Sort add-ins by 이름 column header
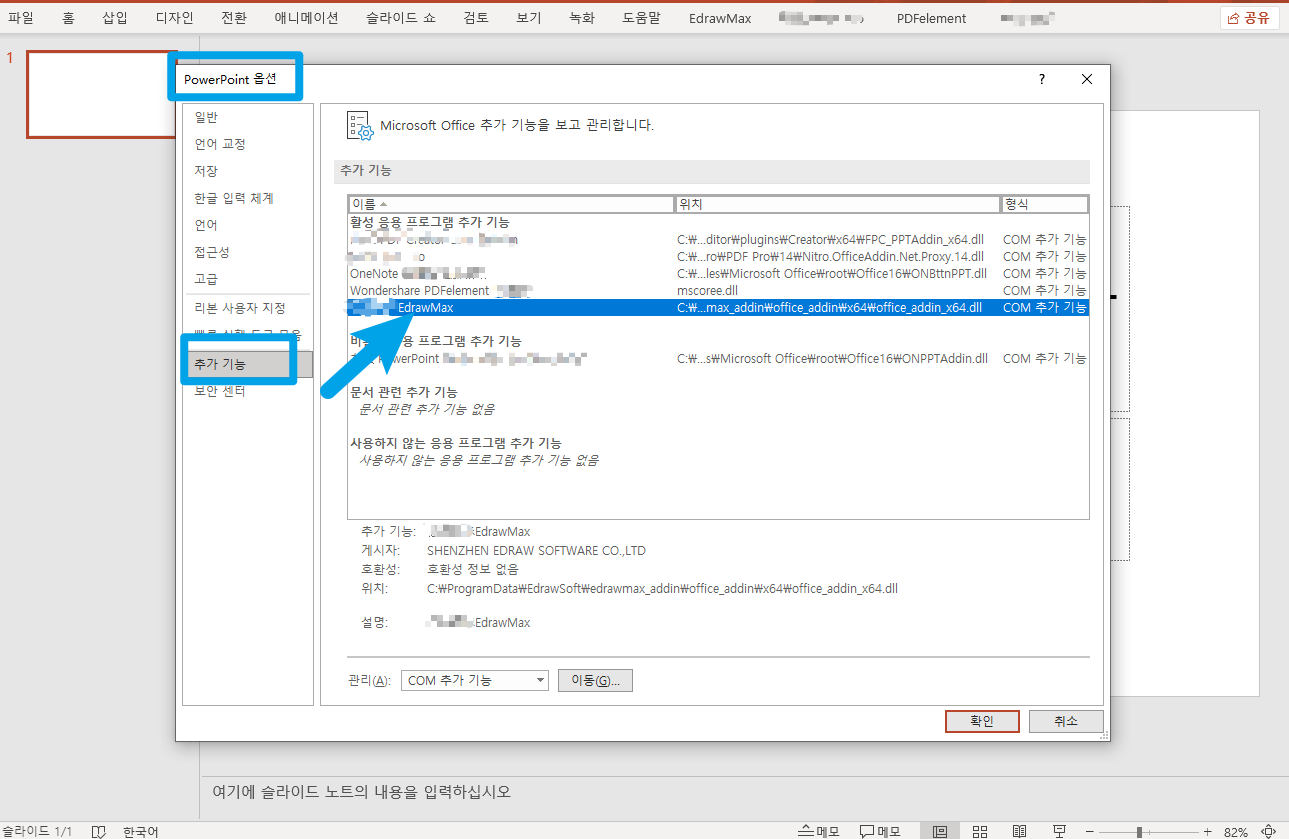This screenshot has height=839, width=1289. click(x=511, y=204)
